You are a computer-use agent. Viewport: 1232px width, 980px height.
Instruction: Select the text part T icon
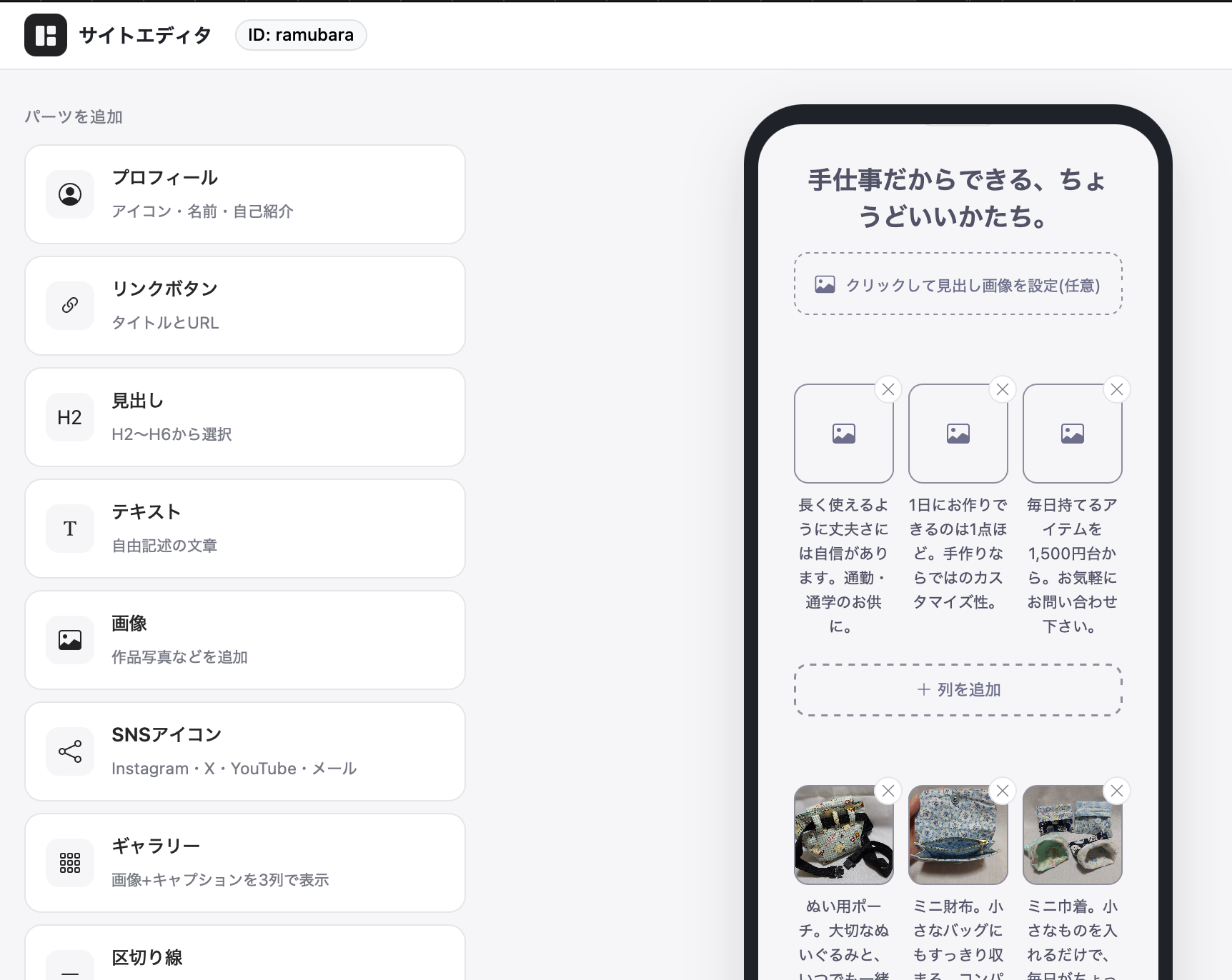tap(70, 529)
